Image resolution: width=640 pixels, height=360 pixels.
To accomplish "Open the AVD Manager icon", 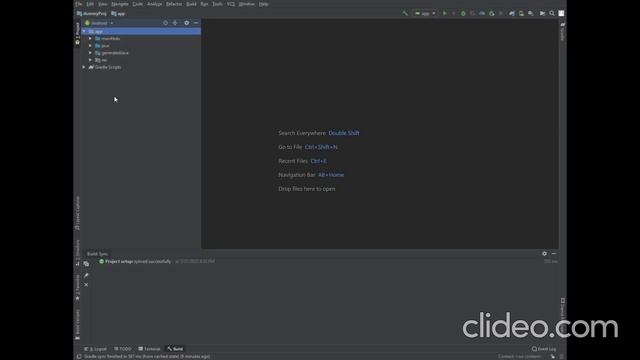I will (x=521, y=13).
